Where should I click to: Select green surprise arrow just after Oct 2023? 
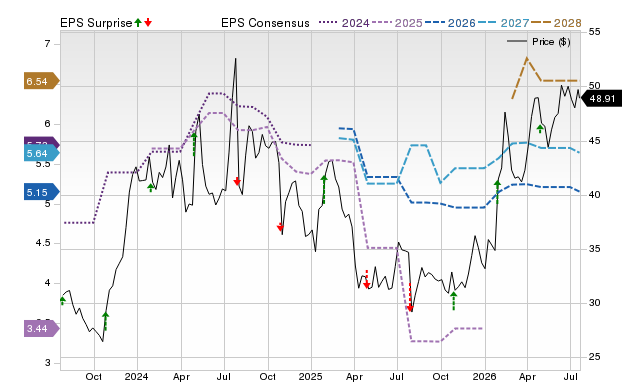pyautogui.click(x=105, y=321)
